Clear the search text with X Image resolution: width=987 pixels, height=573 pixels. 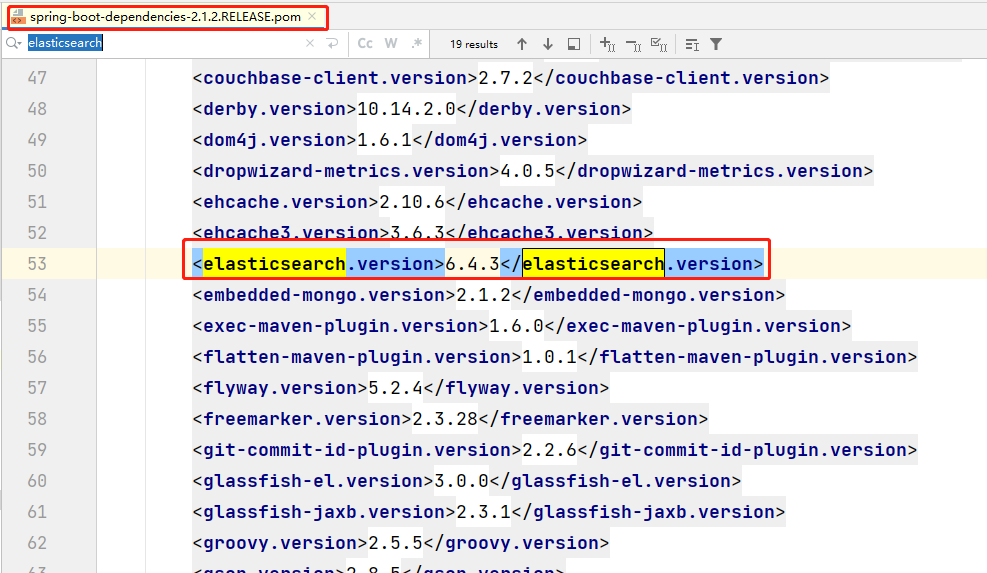click(x=310, y=43)
